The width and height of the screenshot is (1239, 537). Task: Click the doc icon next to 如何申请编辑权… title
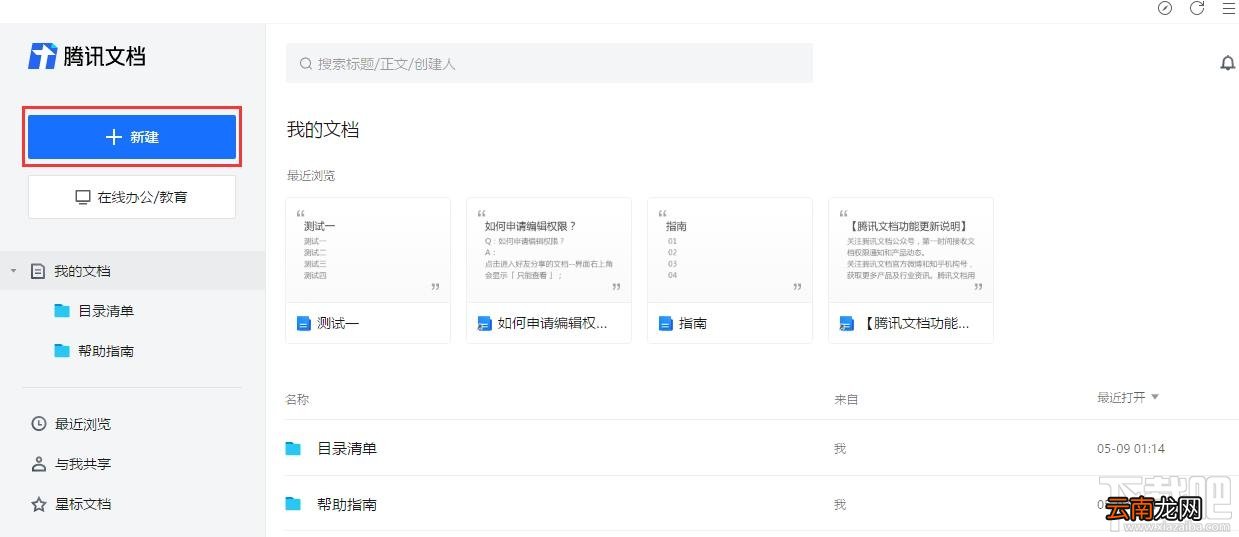(x=485, y=323)
